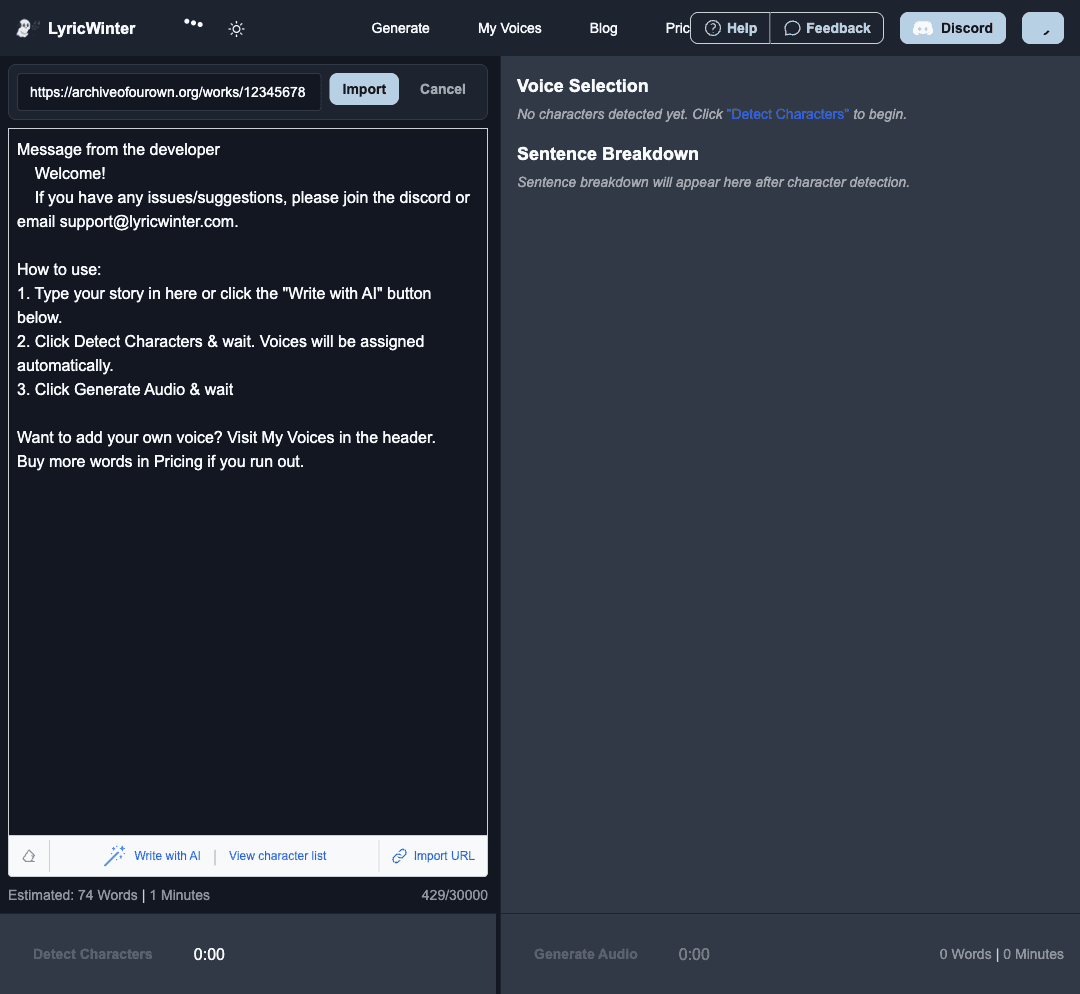The height and width of the screenshot is (994, 1080).
Task: Click the Discord logo icon
Action: click(x=923, y=28)
